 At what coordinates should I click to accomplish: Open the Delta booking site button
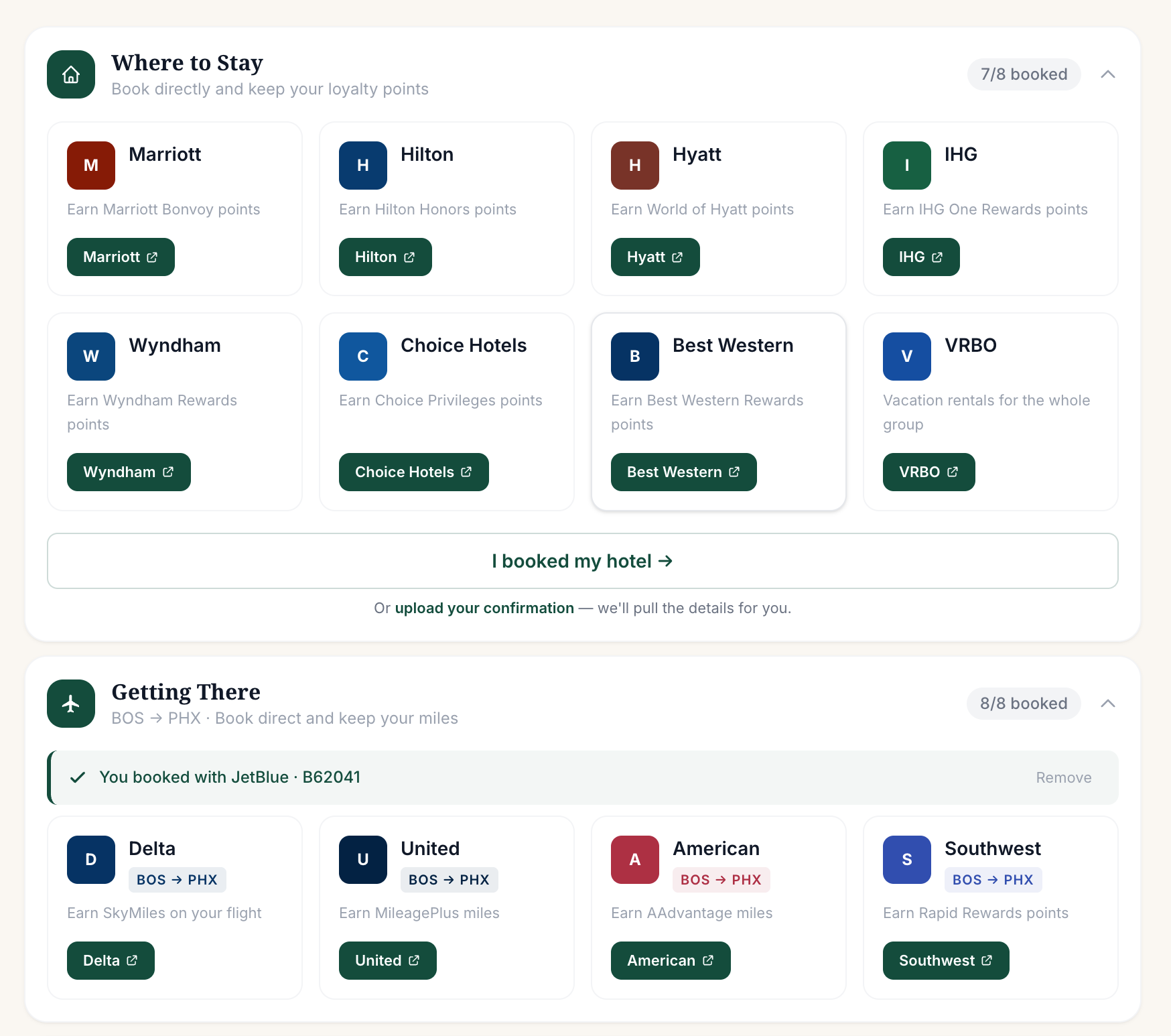click(x=111, y=961)
